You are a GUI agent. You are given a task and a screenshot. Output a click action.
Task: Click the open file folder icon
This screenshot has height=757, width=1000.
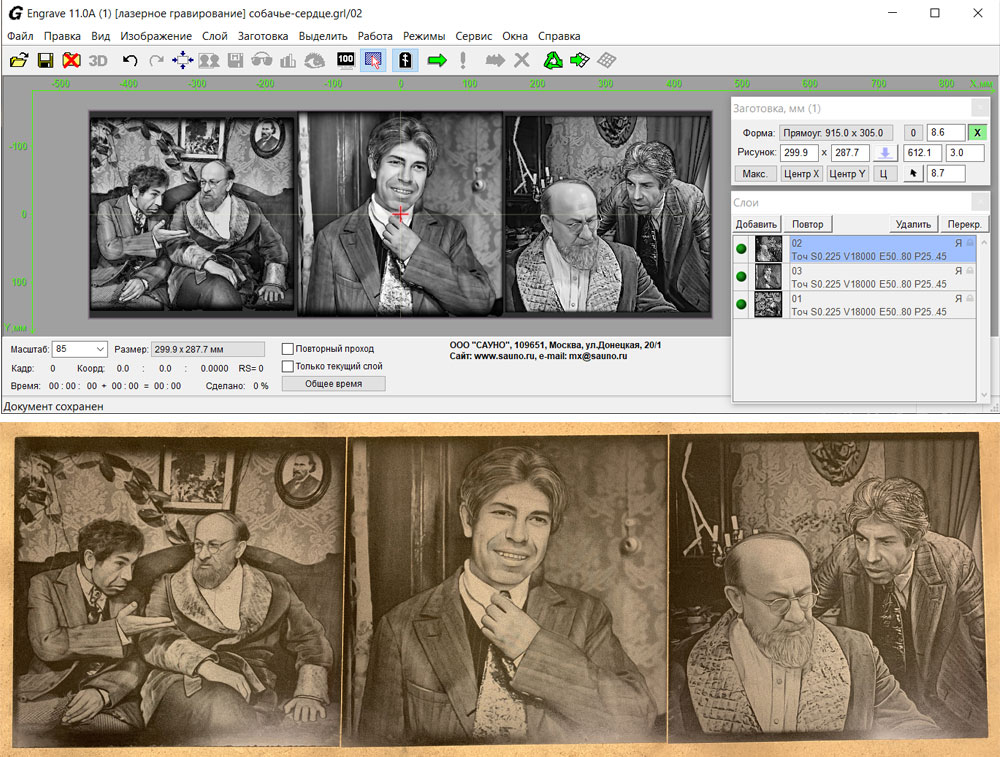pyautogui.click(x=18, y=60)
